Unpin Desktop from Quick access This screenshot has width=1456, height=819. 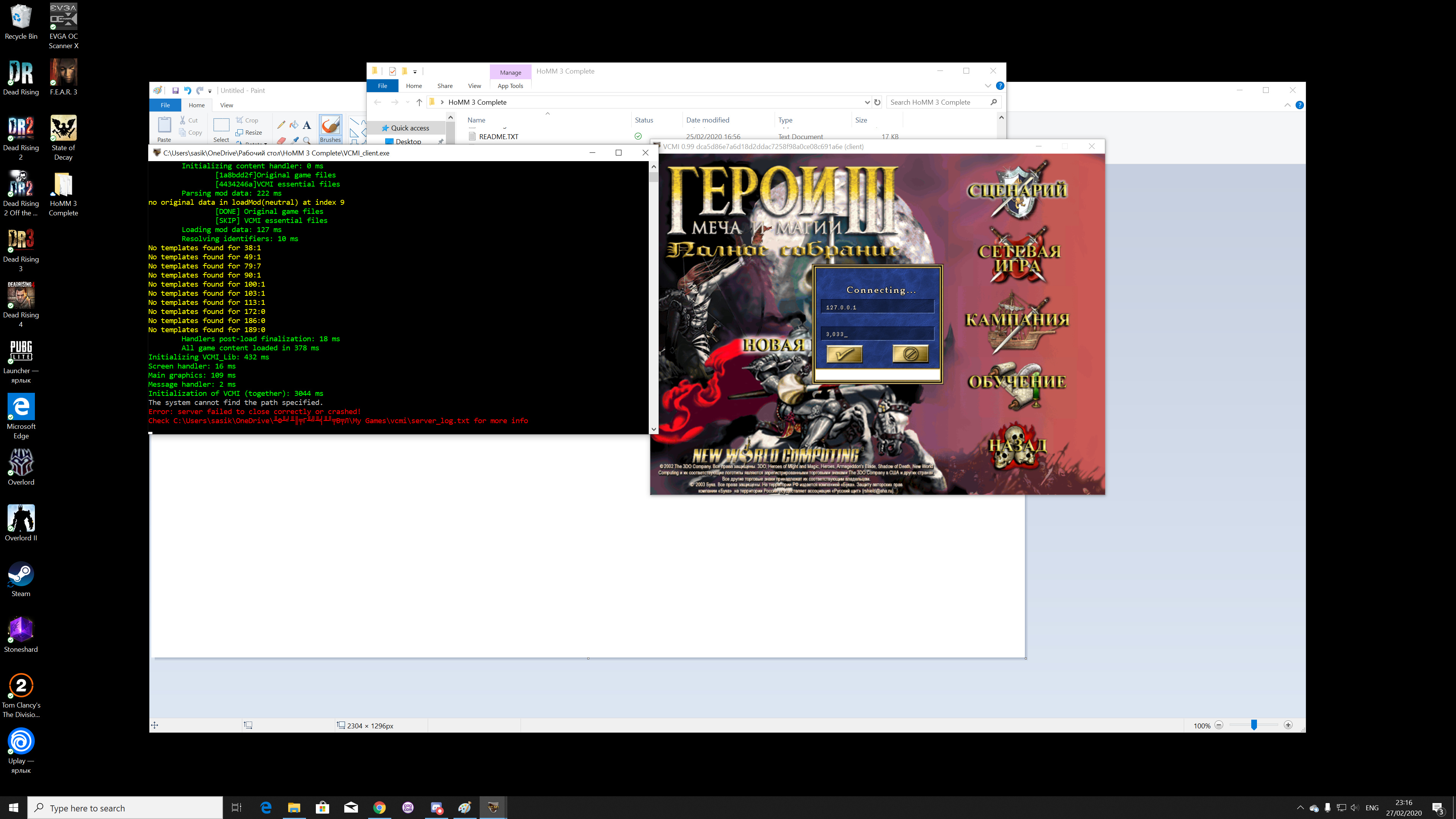pos(444,141)
